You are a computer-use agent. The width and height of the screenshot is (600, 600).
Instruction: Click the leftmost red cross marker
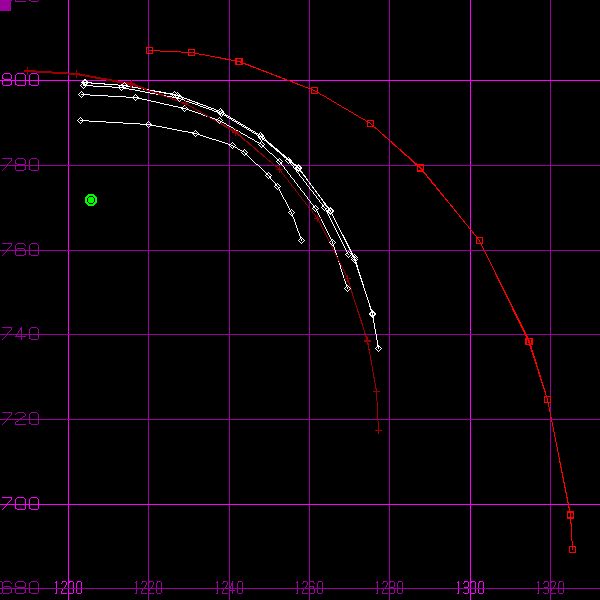point(27,71)
